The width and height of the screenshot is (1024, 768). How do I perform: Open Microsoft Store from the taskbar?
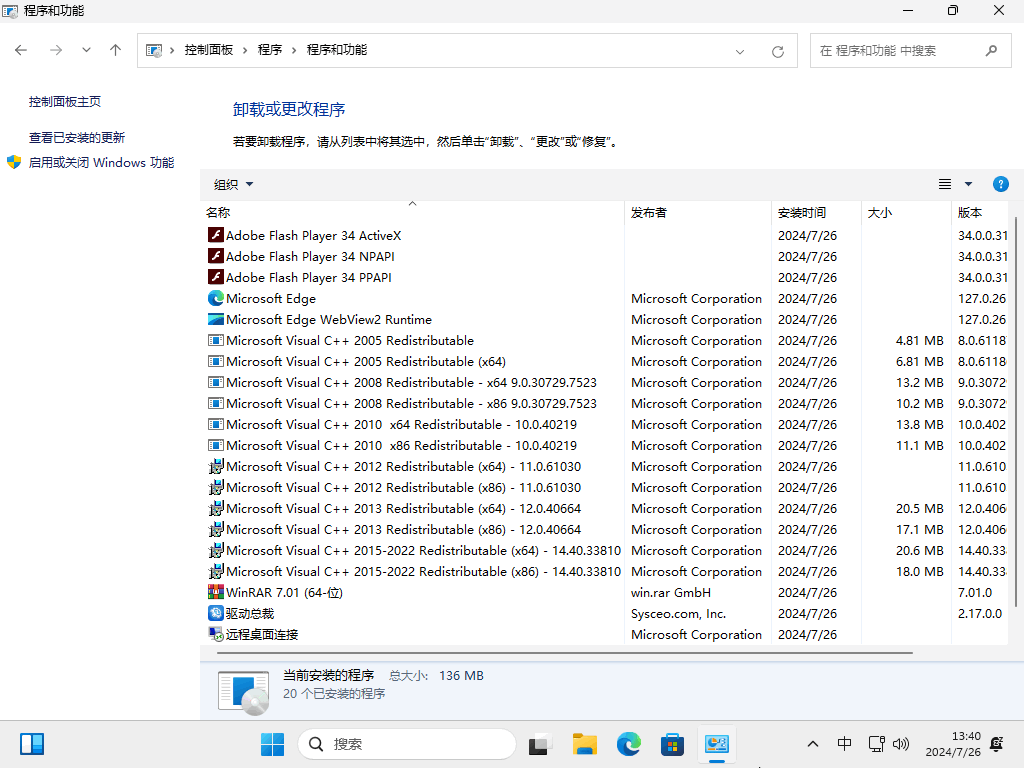pos(672,743)
